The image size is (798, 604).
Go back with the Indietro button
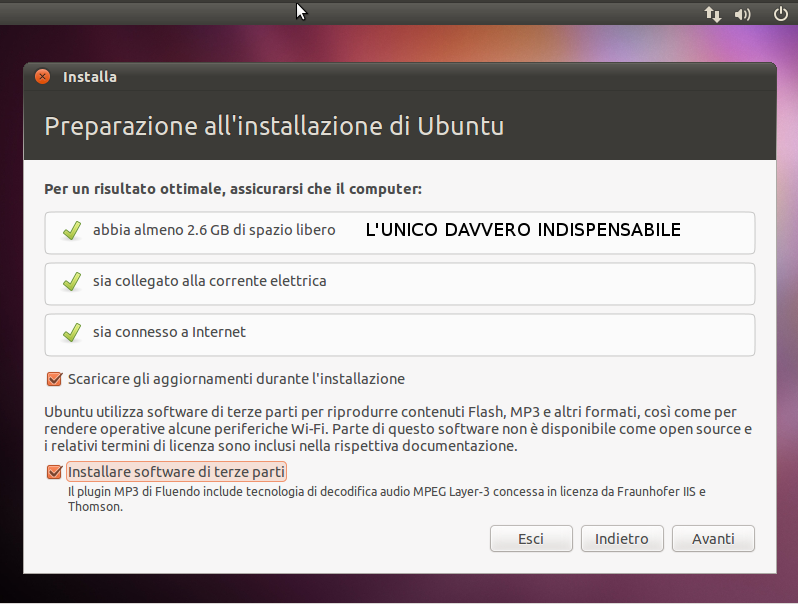622,538
